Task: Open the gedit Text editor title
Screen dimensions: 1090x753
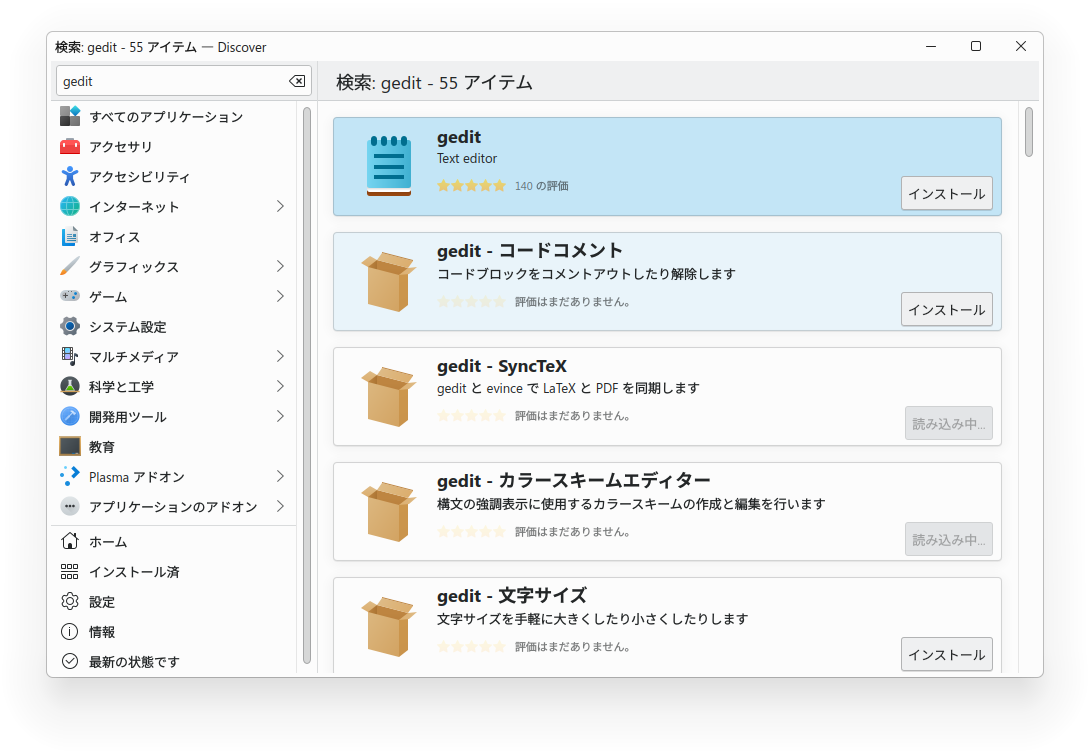Action: 459,137
